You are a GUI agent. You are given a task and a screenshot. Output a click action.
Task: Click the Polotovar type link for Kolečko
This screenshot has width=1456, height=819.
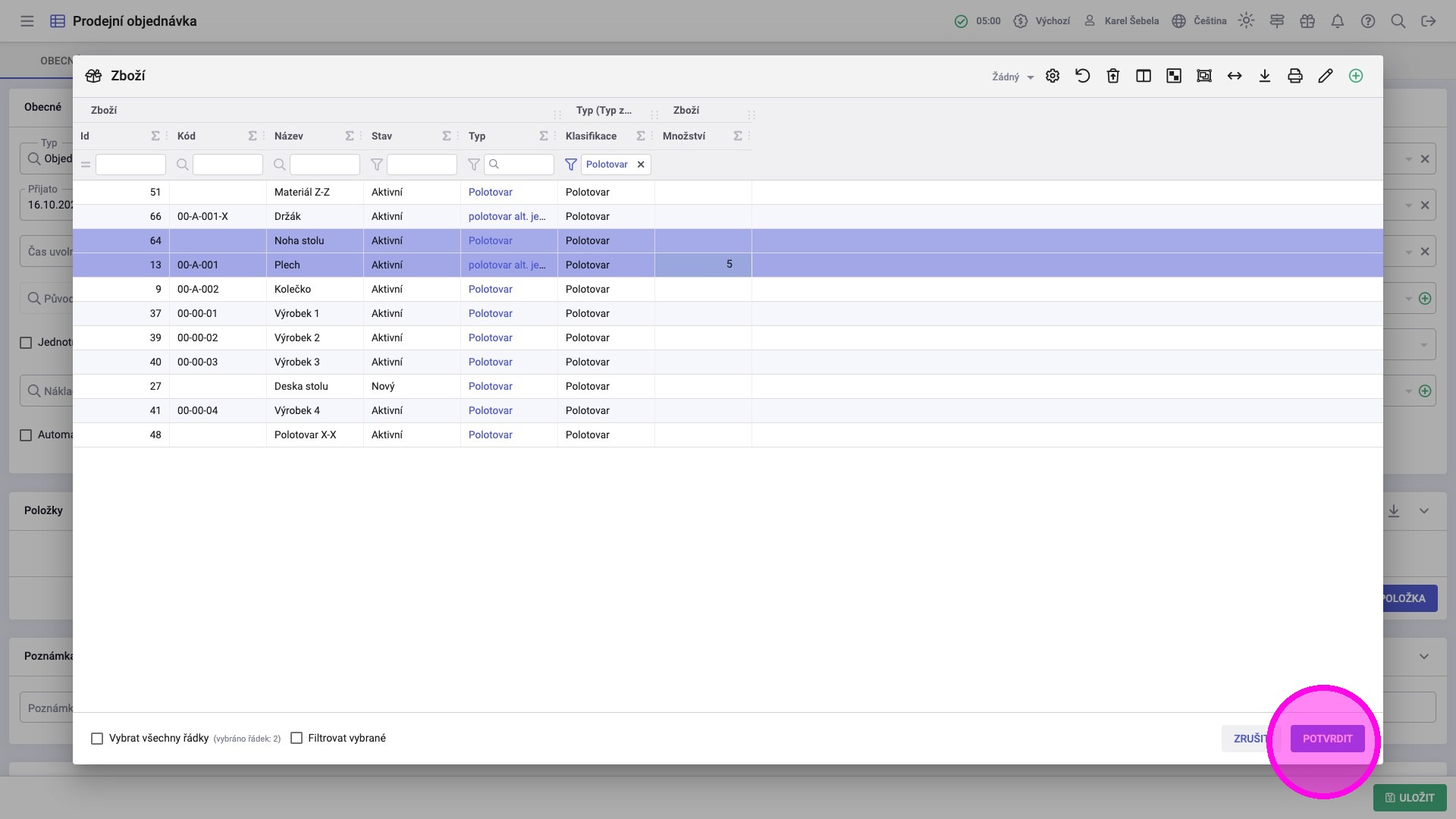click(490, 290)
